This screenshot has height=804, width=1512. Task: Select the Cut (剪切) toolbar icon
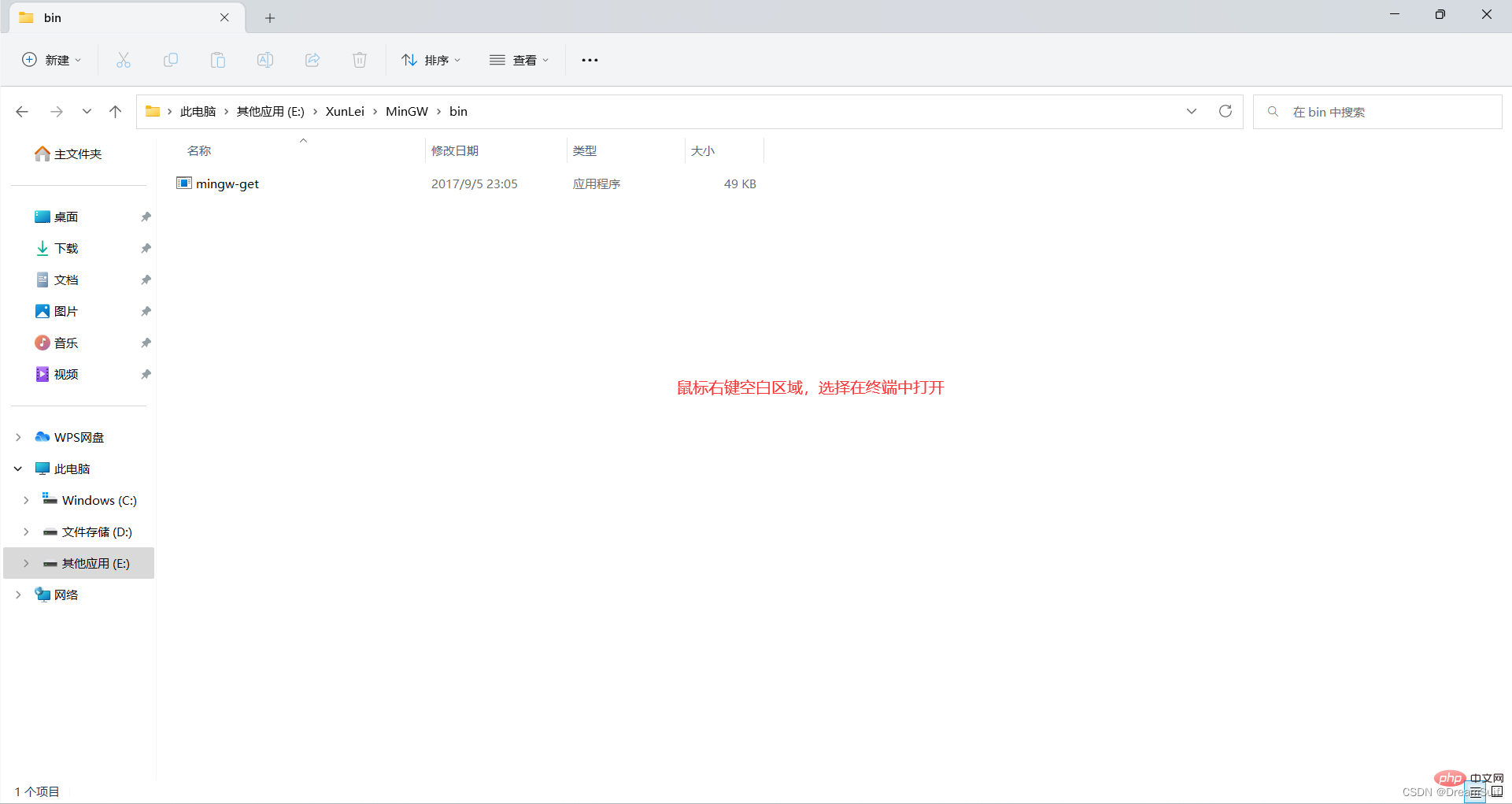[x=123, y=60]
